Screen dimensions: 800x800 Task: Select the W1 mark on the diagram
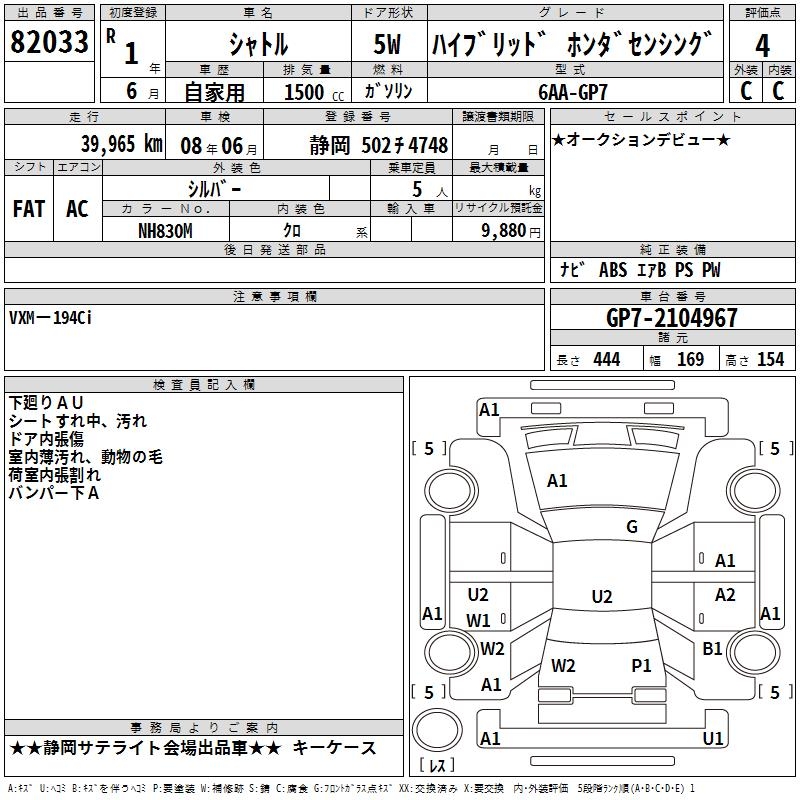[478, 621]
